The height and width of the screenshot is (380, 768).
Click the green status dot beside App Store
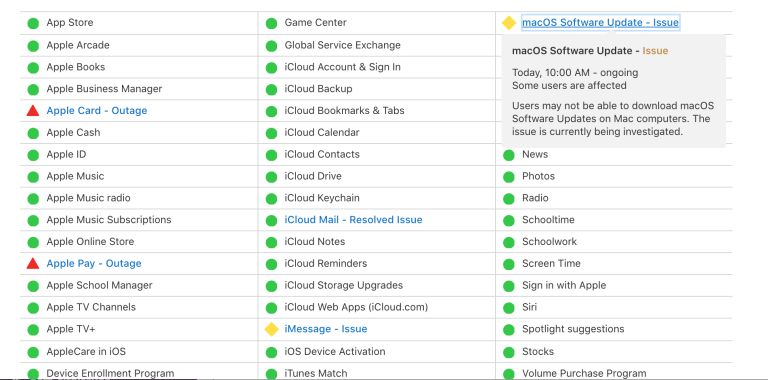coord(33,23)
